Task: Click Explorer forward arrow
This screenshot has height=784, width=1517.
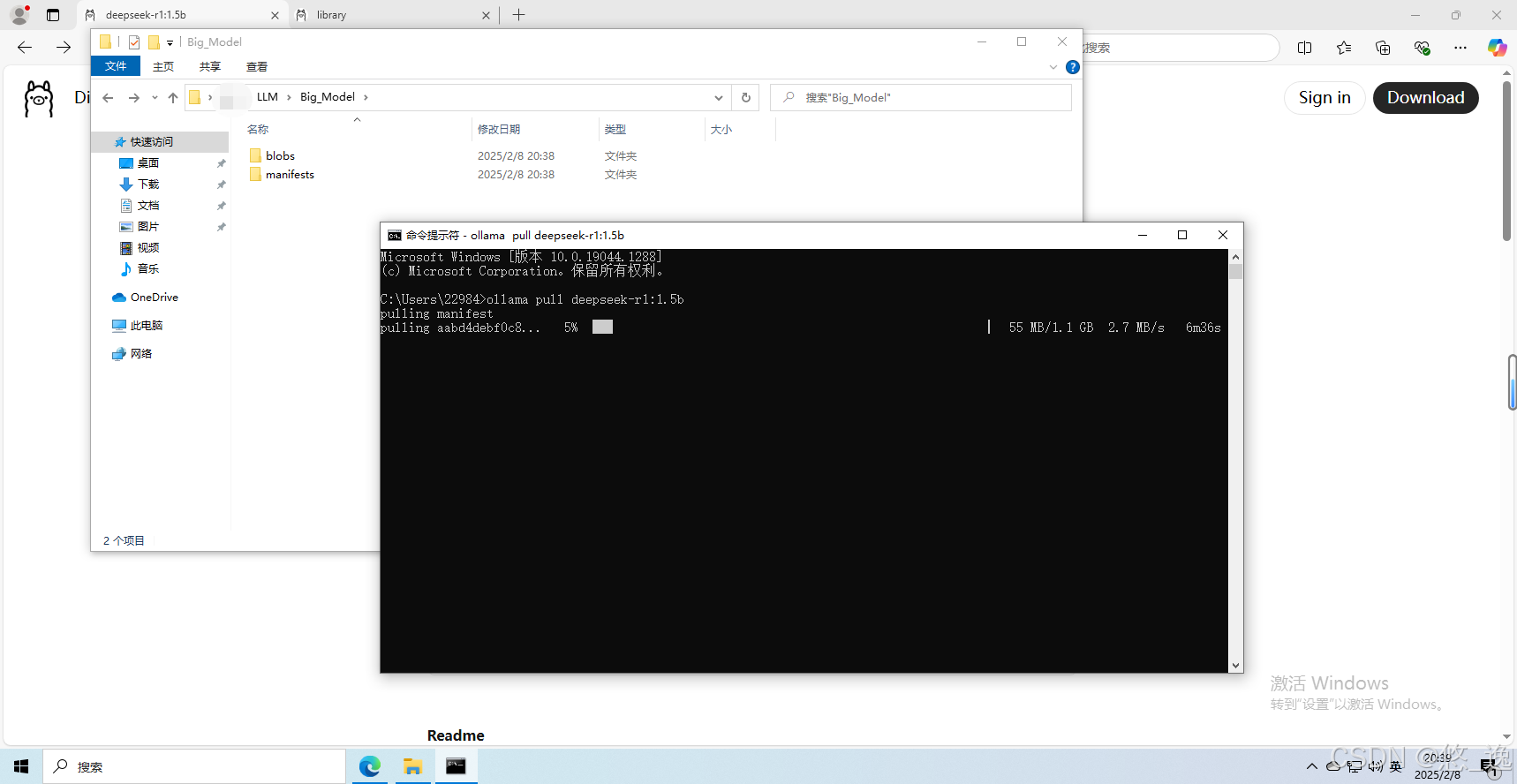Action: click(134, 97)
